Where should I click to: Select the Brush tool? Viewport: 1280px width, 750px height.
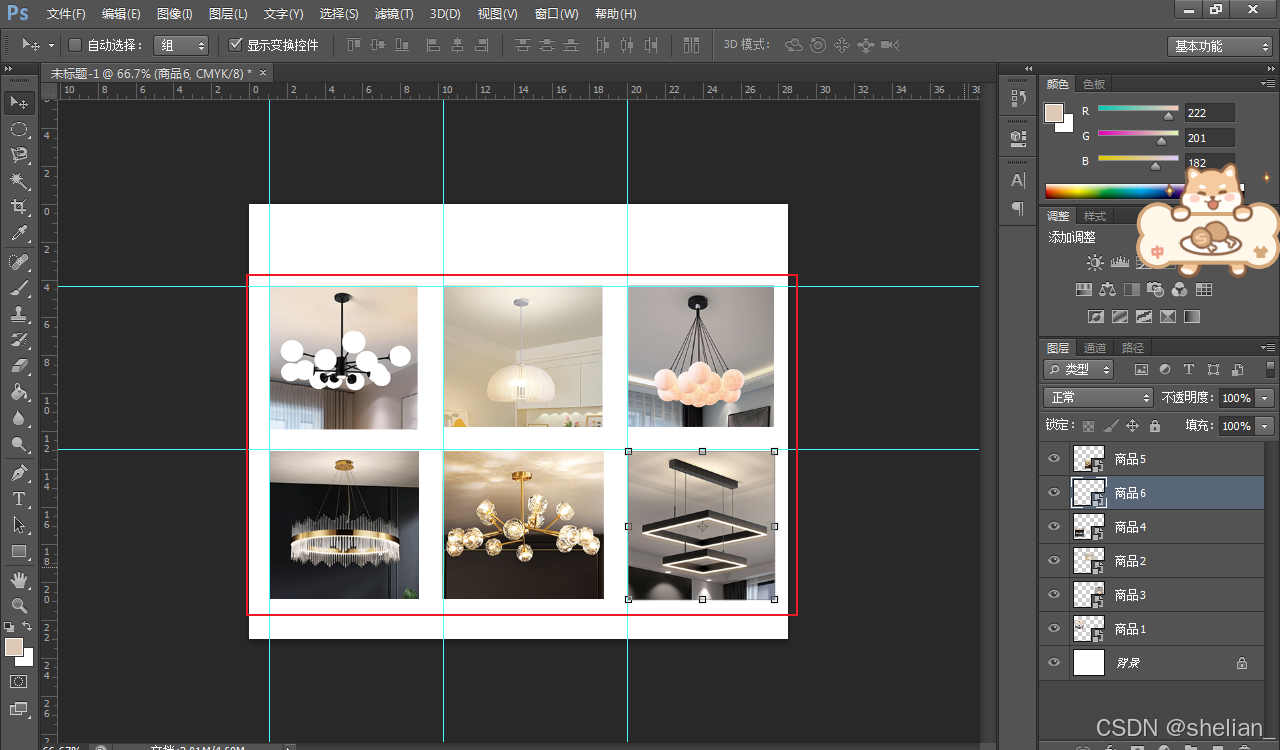pos(19,288)
